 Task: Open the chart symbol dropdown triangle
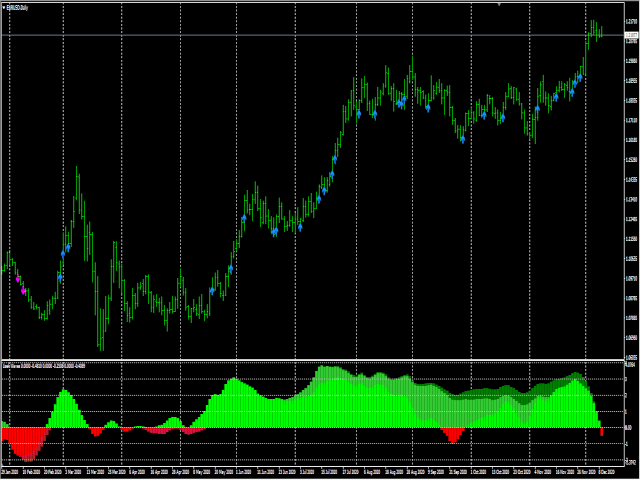4,8
